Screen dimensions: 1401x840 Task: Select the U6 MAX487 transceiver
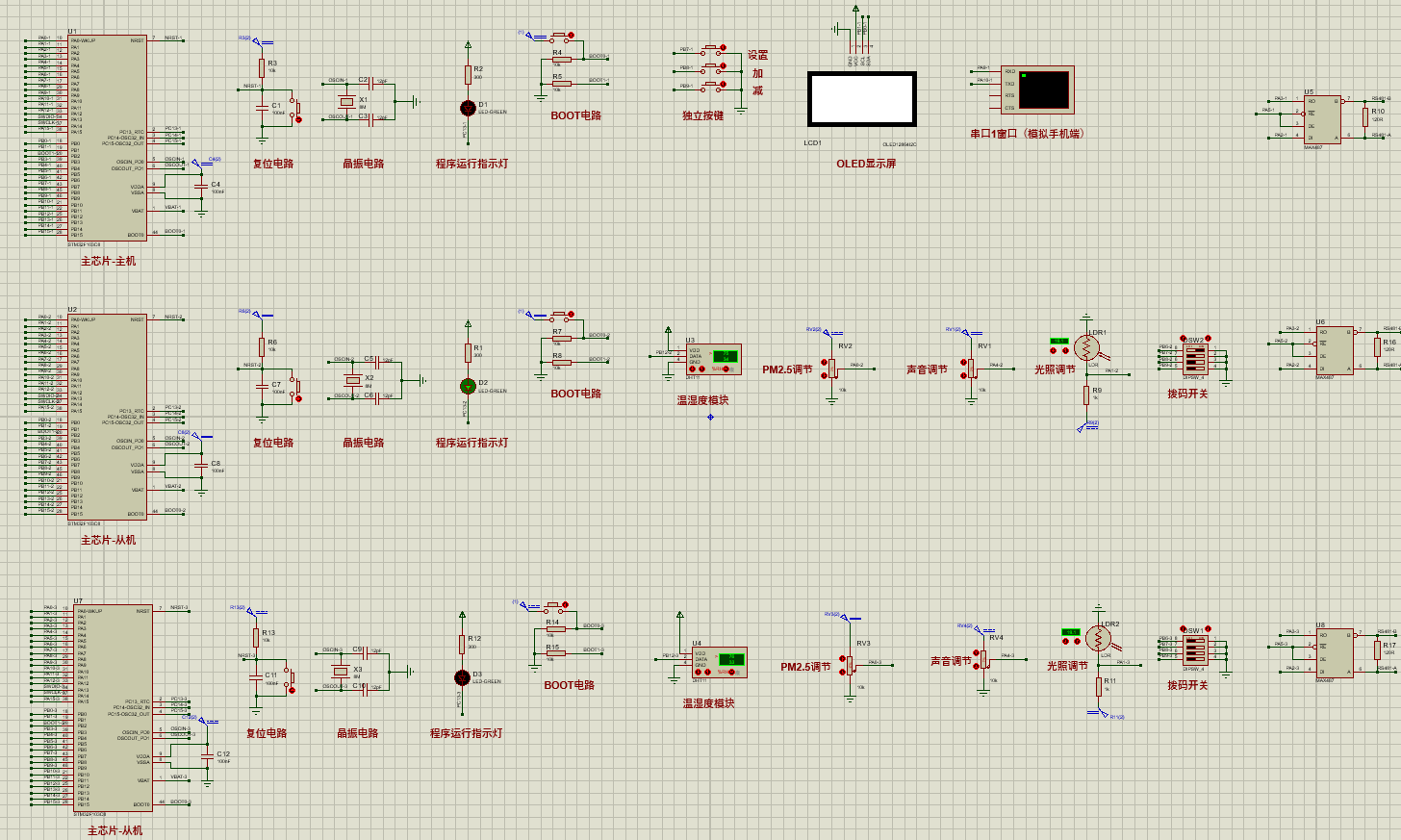tap(1334, 350)
